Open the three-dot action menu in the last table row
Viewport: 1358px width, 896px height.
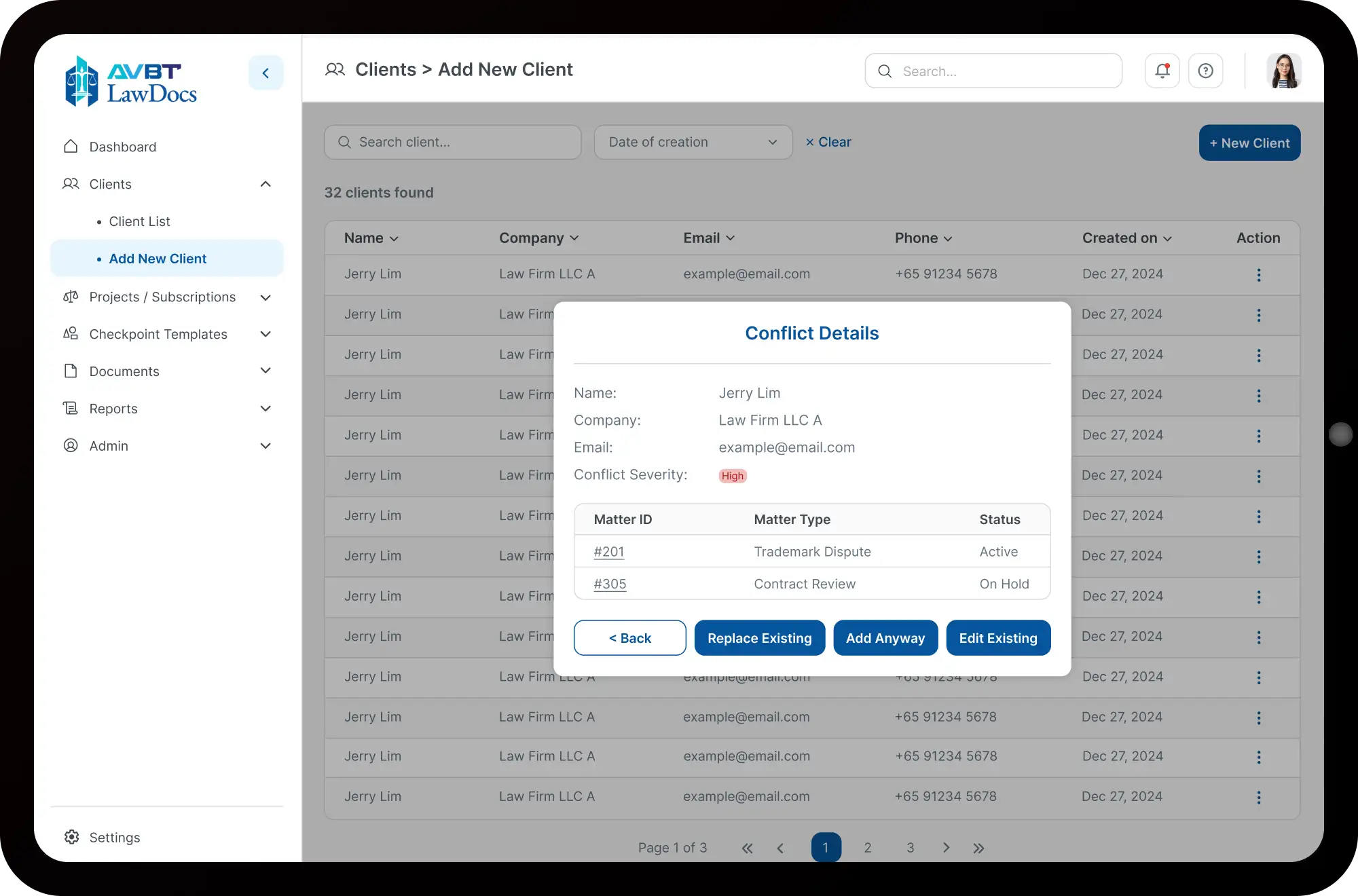click(1259, 798)
